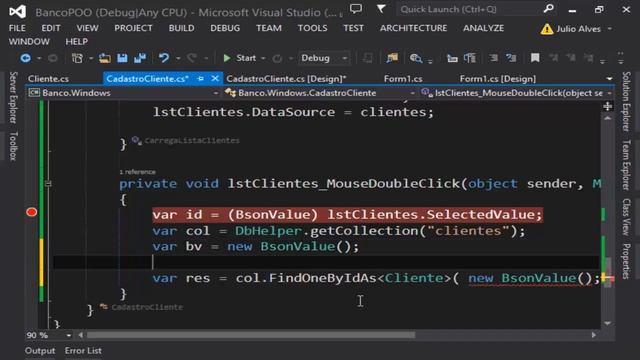Open the TEAM menu
The image size is (640, 360).
tap(269, 28)
